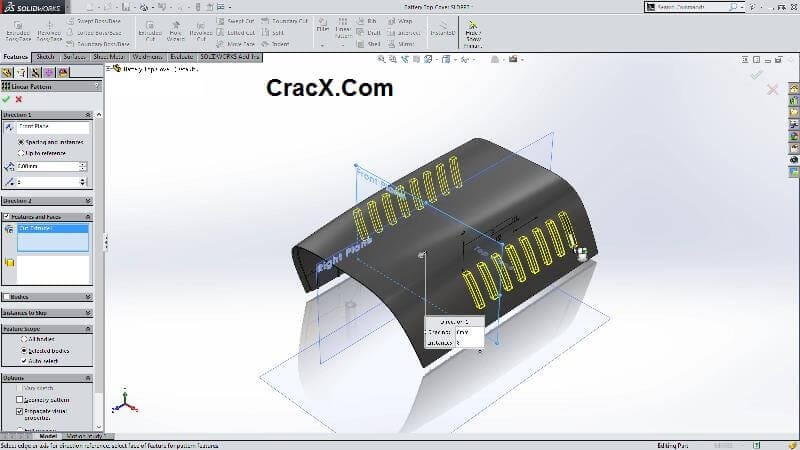Click the Extruded Cut tool
The image size is (800, 450).
[x=150, y=32]
